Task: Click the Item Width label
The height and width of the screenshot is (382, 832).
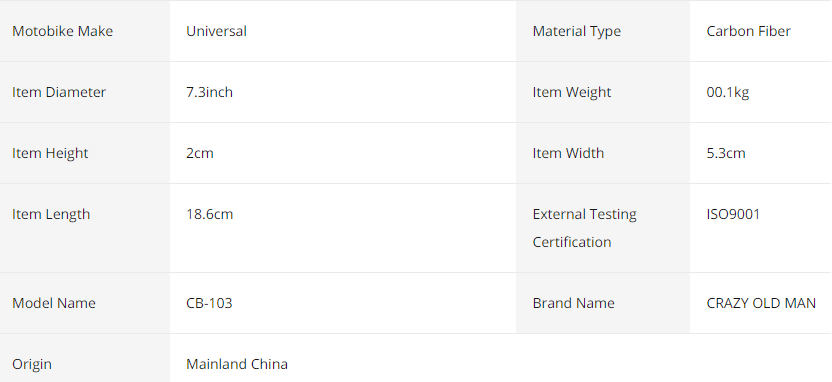Action: point(568,153)
